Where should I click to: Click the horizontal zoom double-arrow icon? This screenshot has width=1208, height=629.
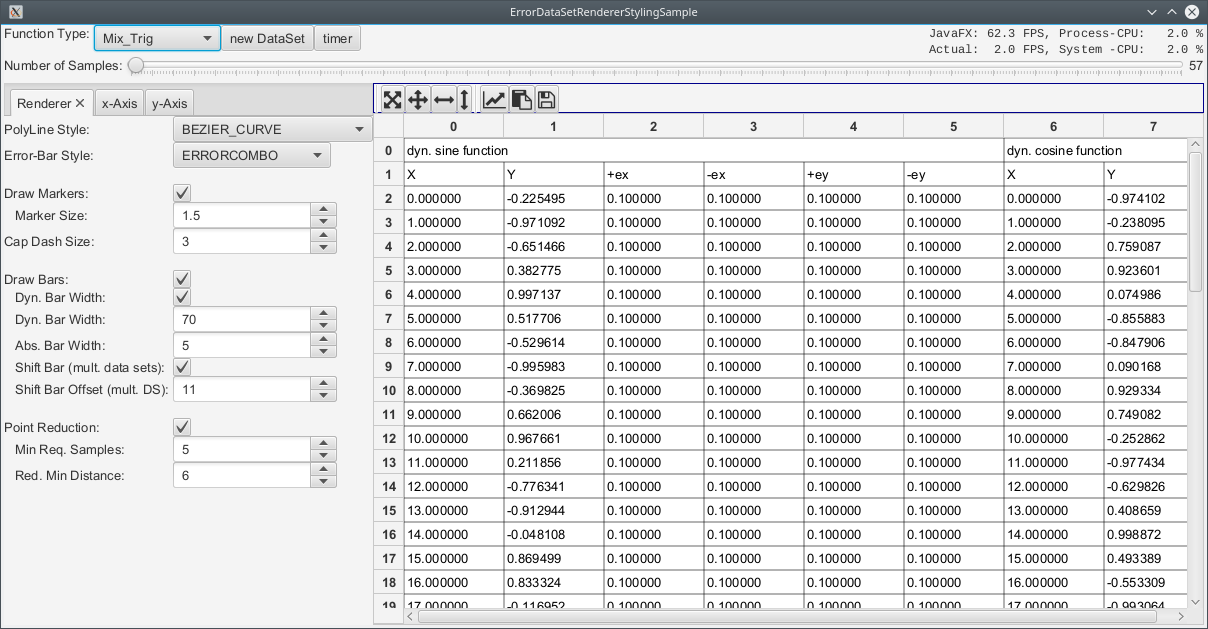pyautogui.click(x=442, y=99)
